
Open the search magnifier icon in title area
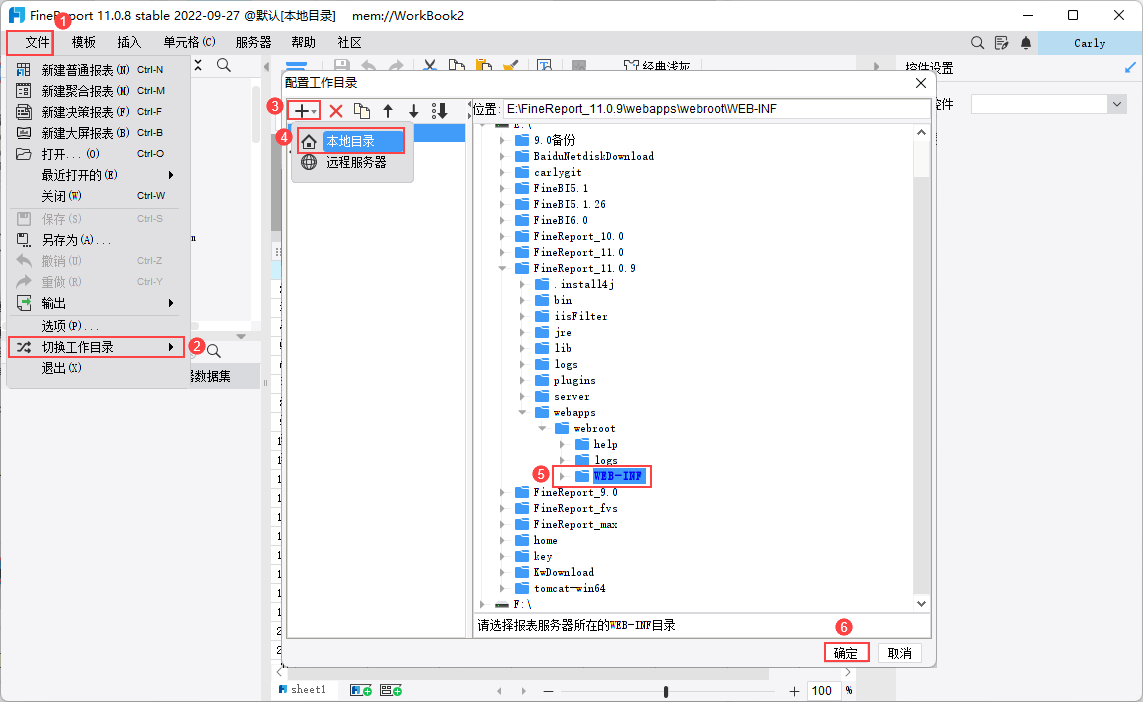pyautogui.click(x=978, y=43)
